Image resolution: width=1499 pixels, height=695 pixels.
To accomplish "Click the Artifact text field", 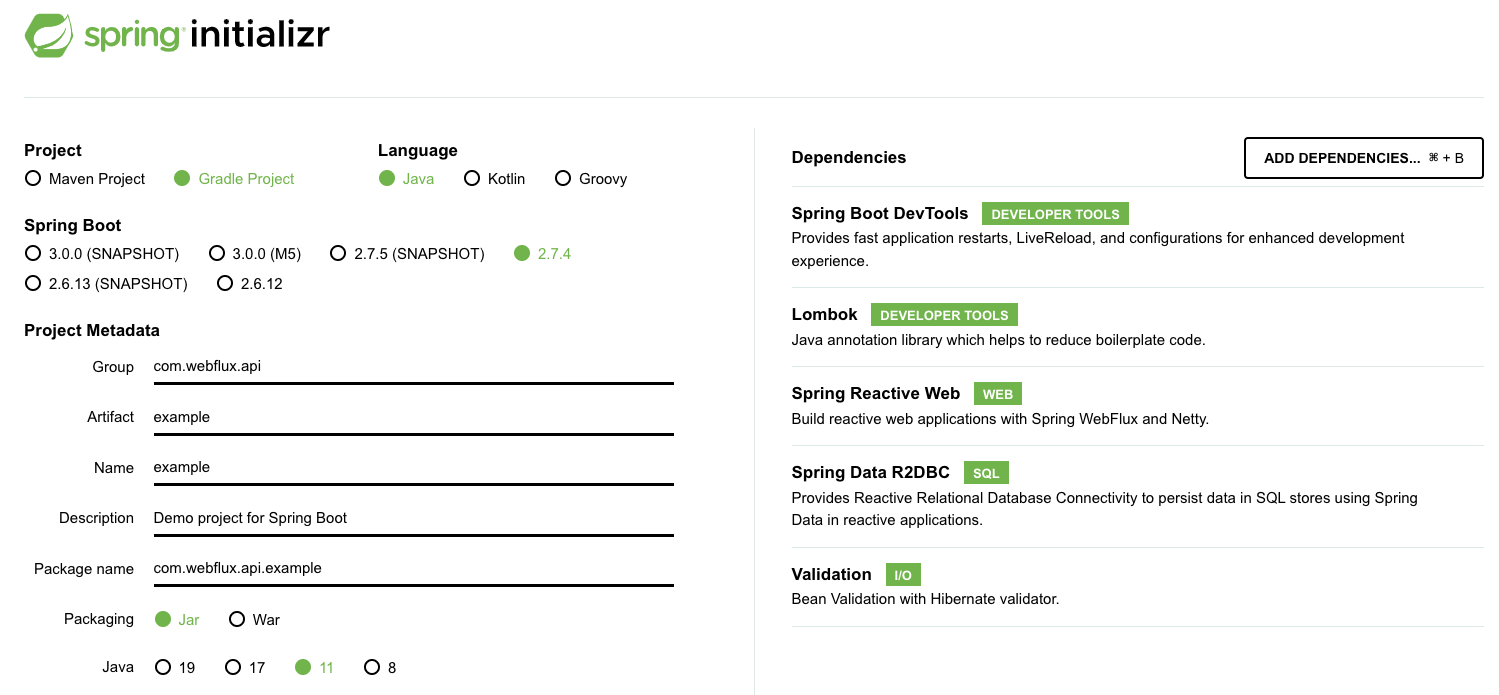I will tap(413, 417).
